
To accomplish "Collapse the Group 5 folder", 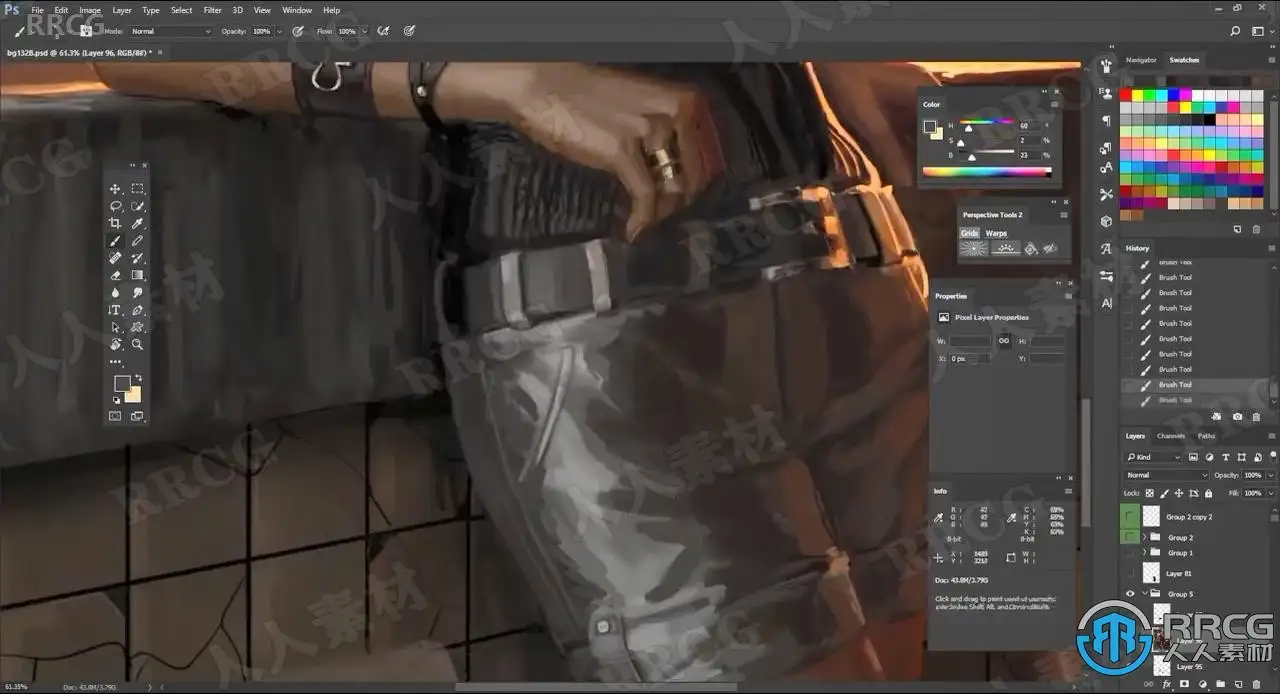I will click(x=1146, y=594).
